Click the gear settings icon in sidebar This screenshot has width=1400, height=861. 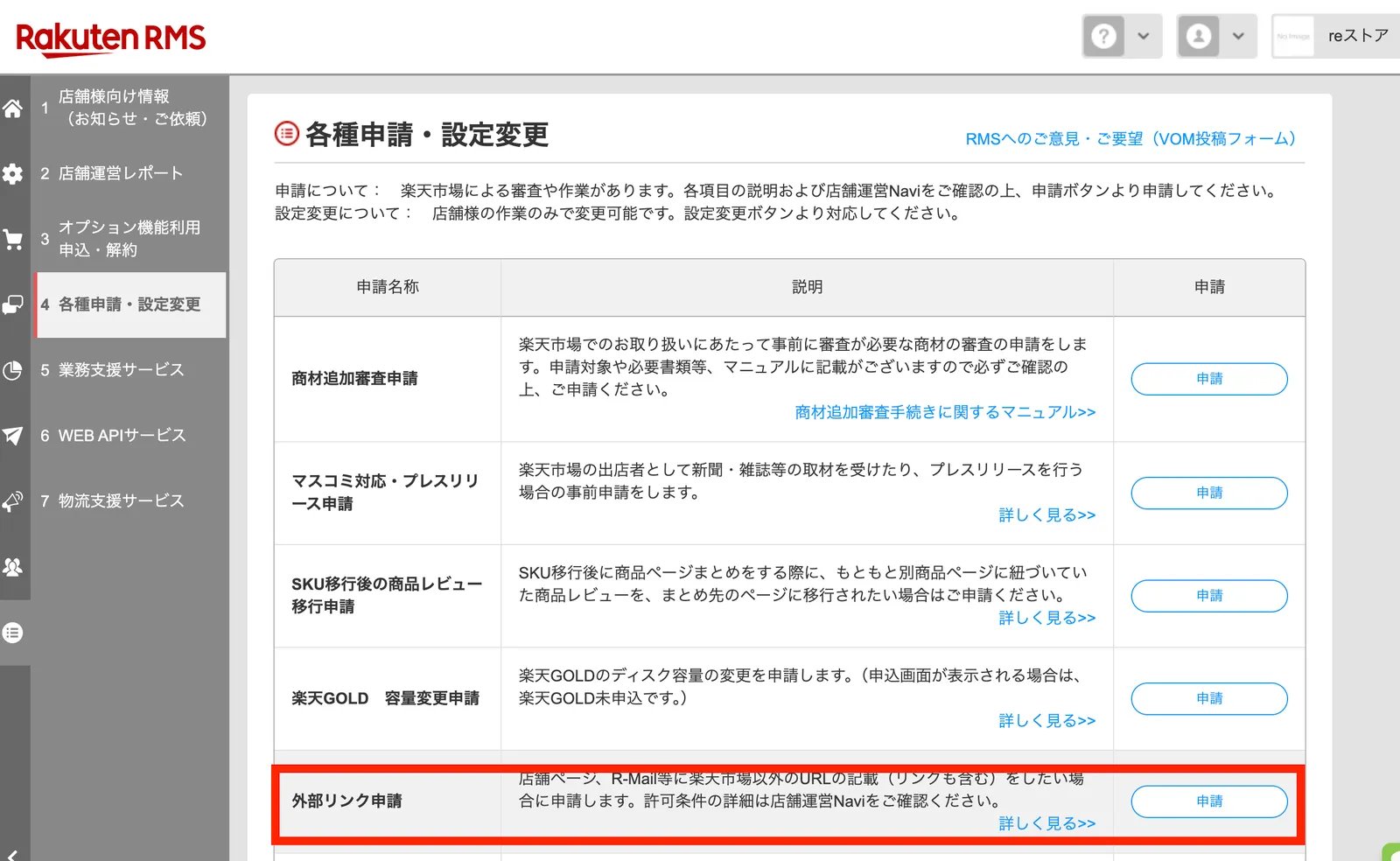[x=12, y=173]
